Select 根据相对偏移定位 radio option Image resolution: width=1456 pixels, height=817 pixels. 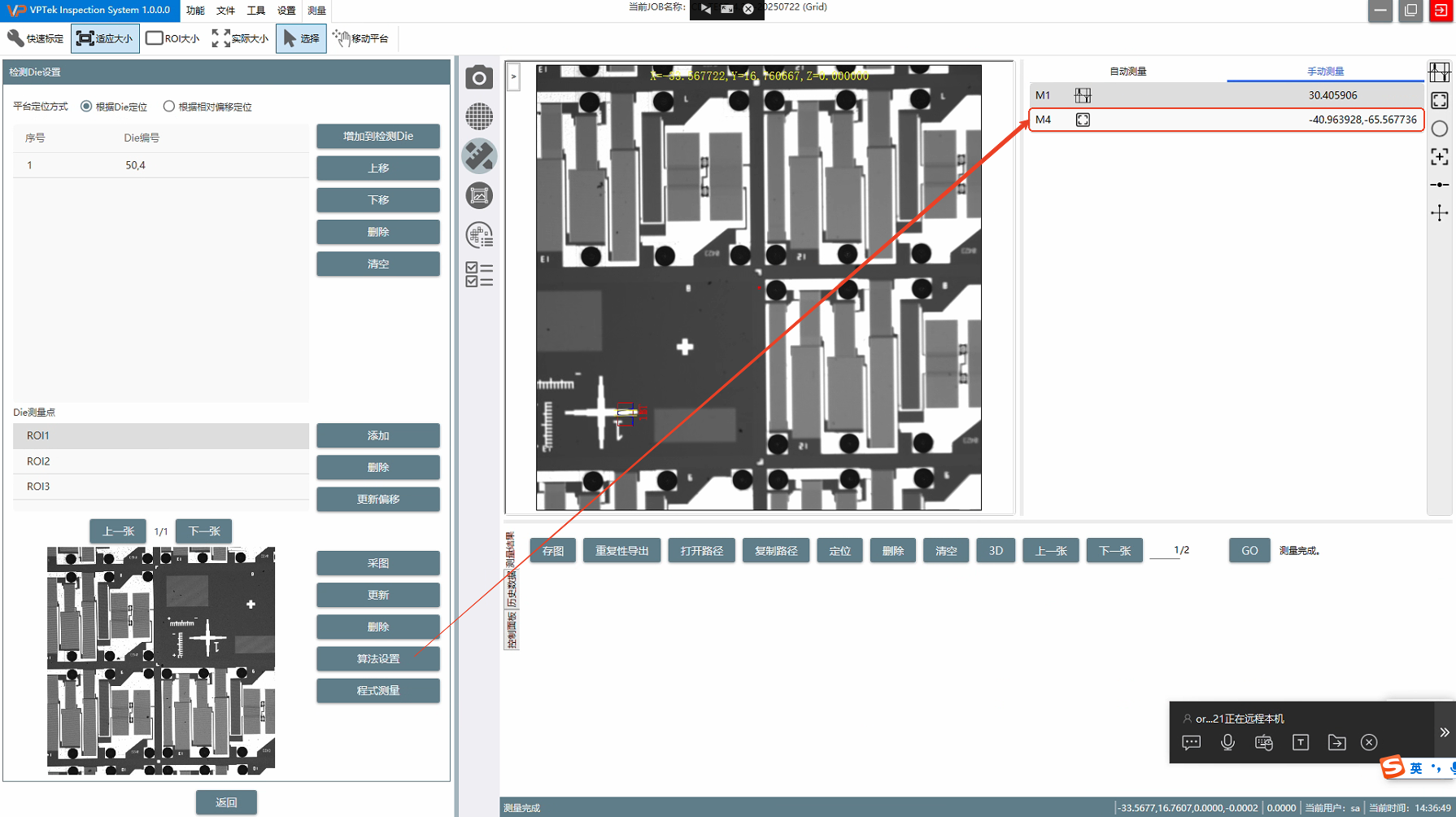point(169,107)
